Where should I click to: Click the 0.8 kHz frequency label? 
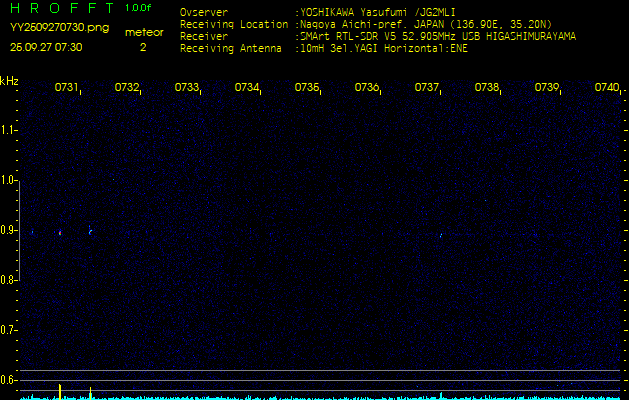pyautogui.click(x=7, y=280)
